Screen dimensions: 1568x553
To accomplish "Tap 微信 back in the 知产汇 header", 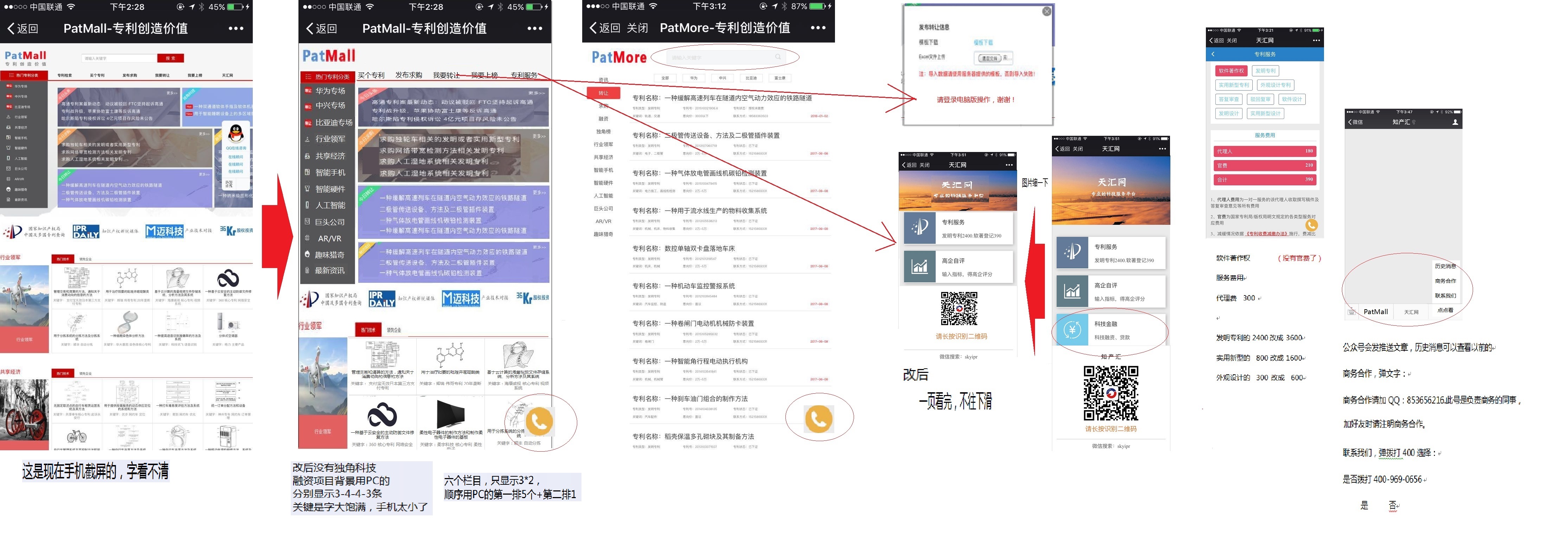I will pyautogui.click(x=1356, y=122).
